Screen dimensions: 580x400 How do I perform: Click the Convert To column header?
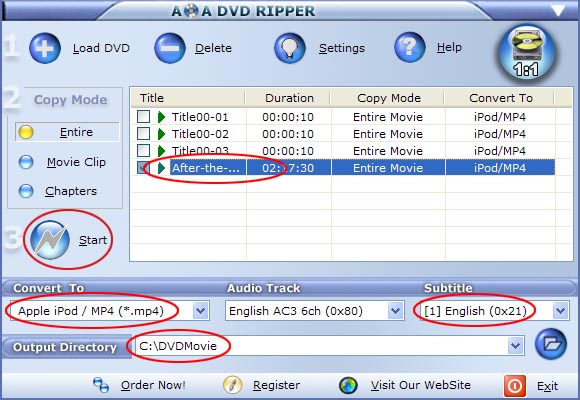click(x=500, y=98)
